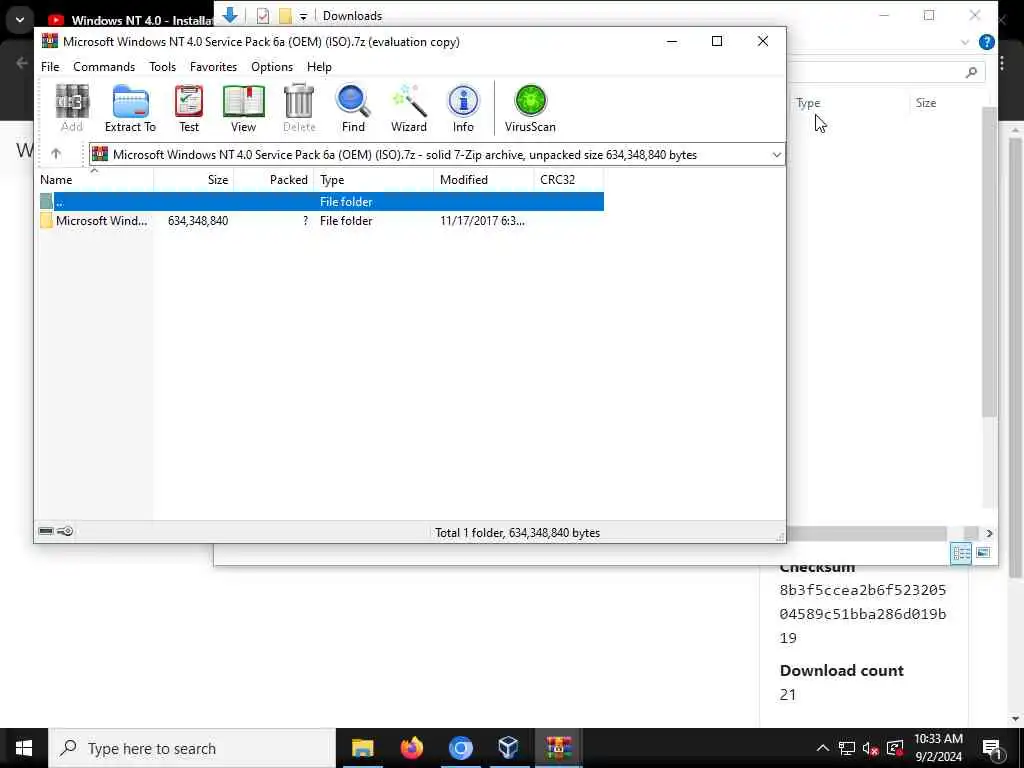This screenshot has width=1024, height=768.
Task: Click the browser back arrow
Action: coord(22,63)
